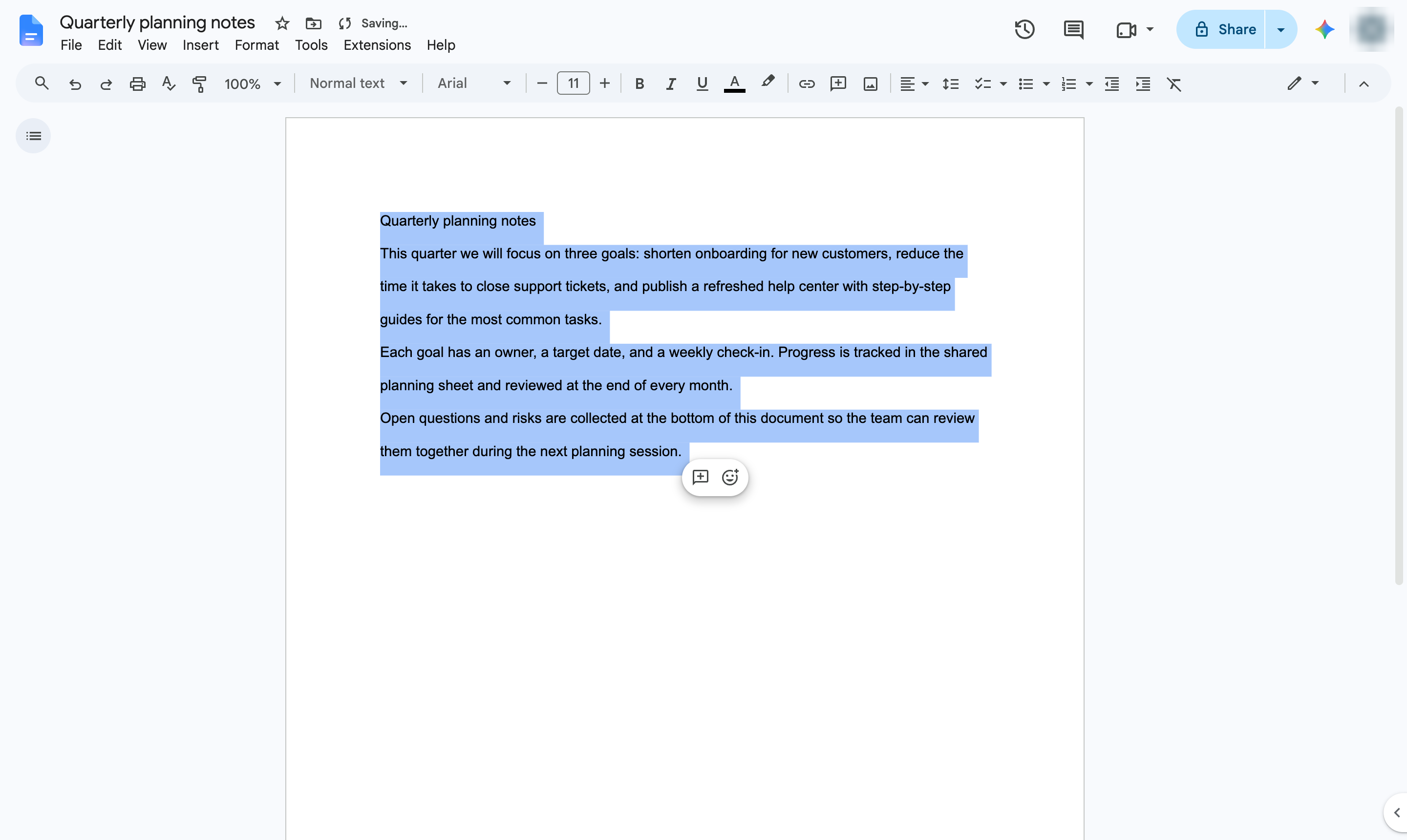This screenshot has height=840, width=1407.
Task: Click the Gemini sparkle icon
Action: pyautogui.click(x=1324, y=29)
